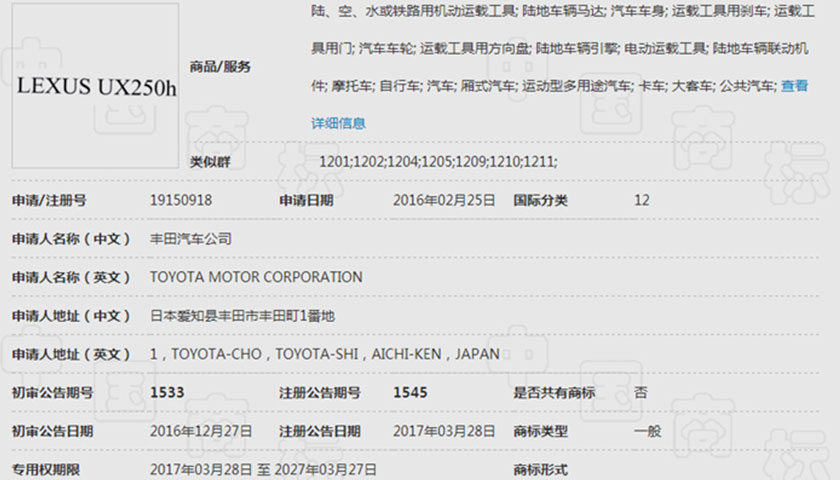Viewport: 840px width, 480px height.
Task: Select term 2017年03月28日 至 2027年03月27日
Action: point(263,470)
